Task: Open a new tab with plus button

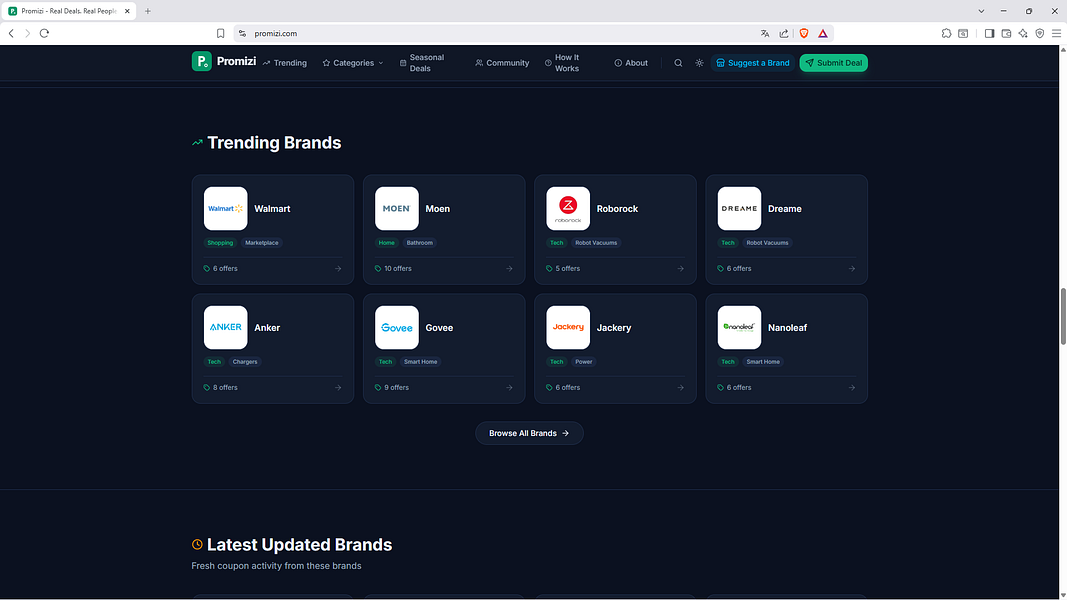Action: [148, 11]
